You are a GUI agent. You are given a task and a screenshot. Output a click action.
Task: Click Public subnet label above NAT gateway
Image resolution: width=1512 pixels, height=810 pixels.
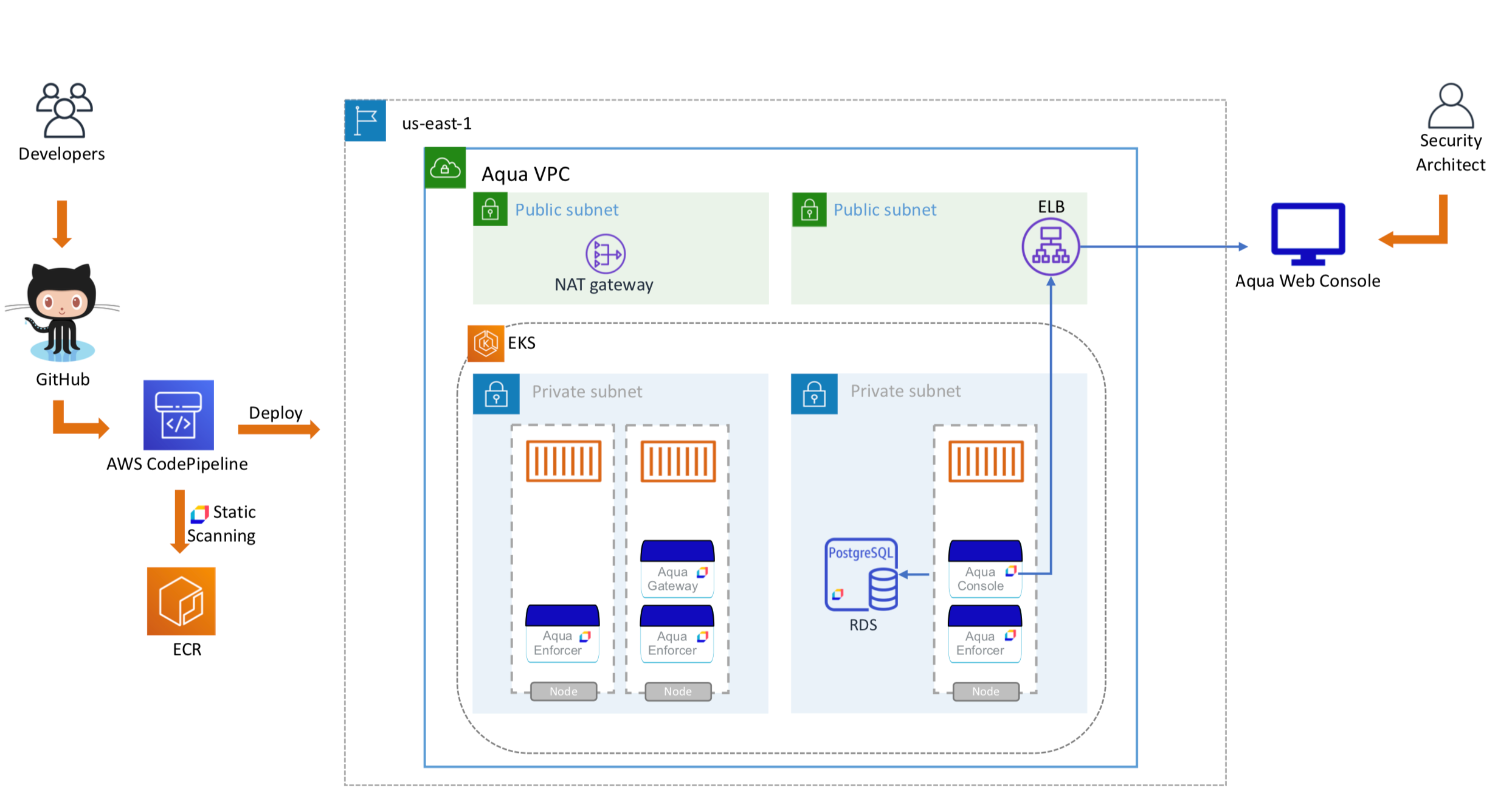(567, 210)
